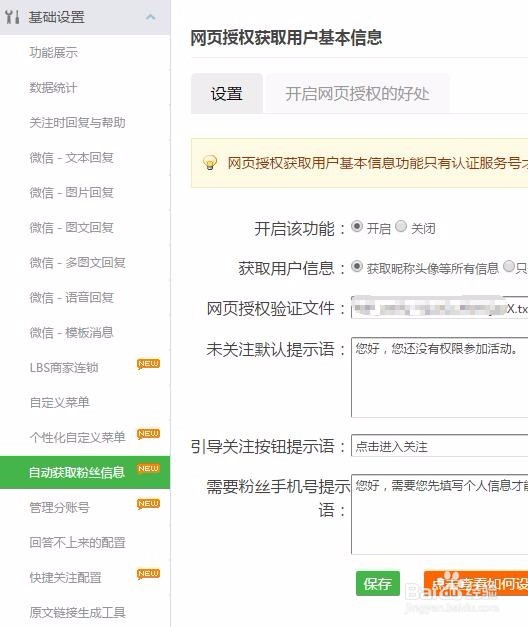The image size is (528, 627).
Task: Click NEW badge next to 快捷关注配置
Action: click(x=148, y=573)
